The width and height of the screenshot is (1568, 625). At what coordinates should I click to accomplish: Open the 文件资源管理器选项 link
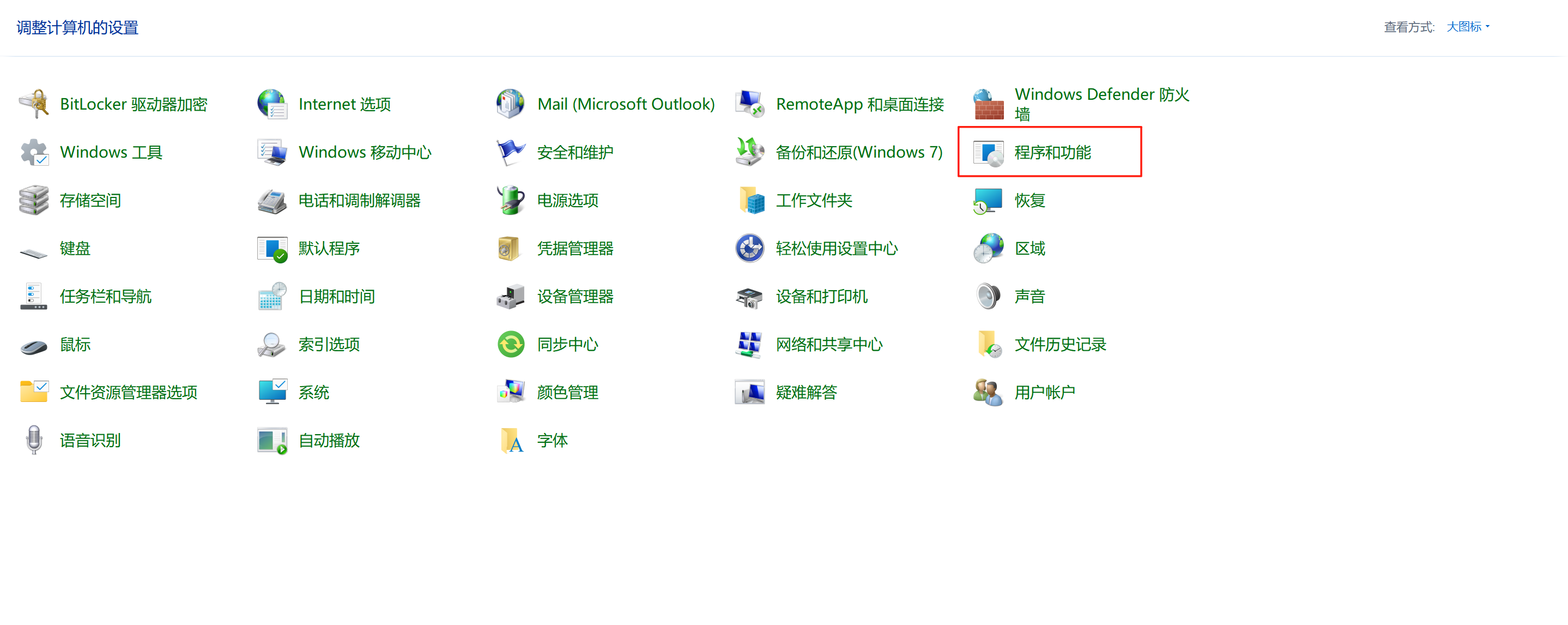129,393
